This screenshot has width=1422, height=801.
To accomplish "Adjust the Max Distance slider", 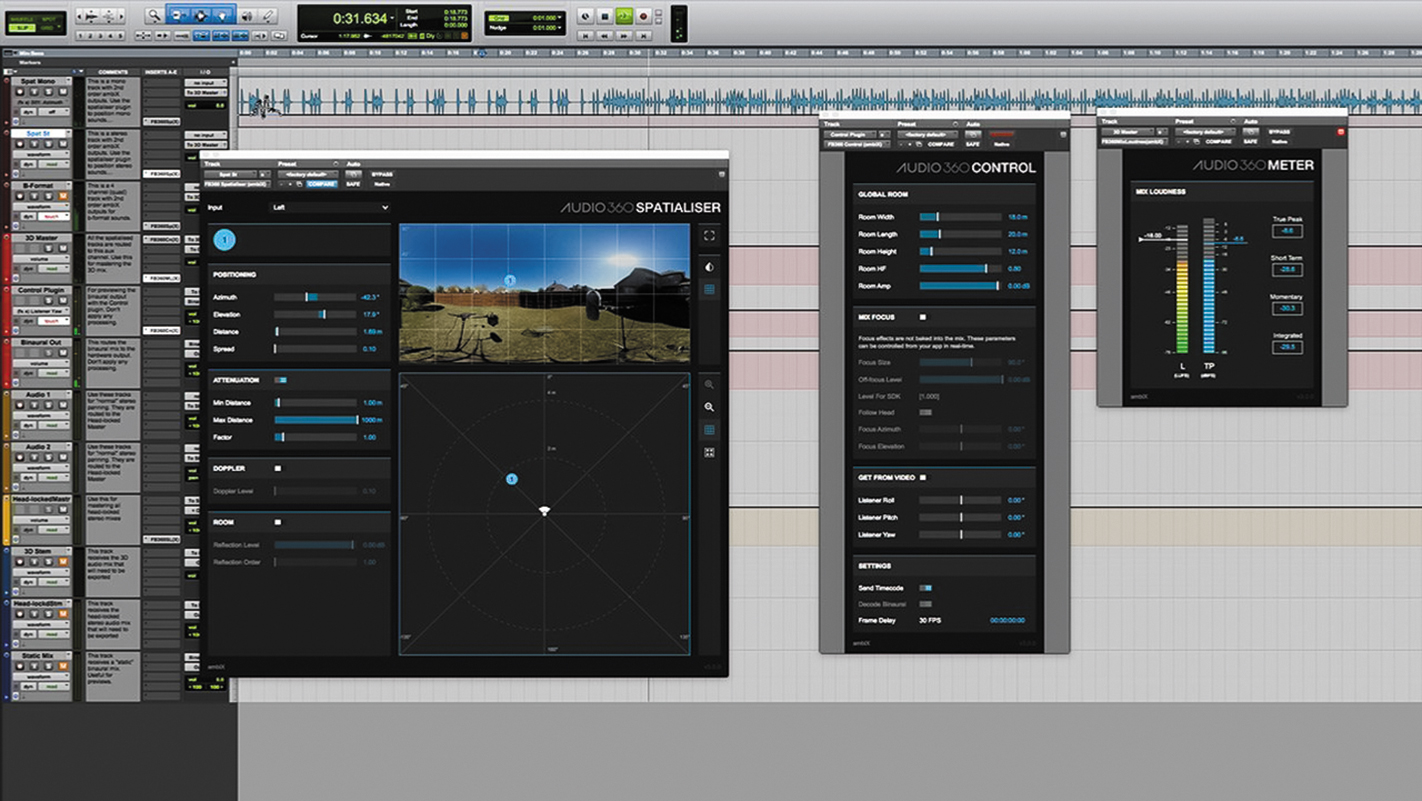I will pos(315,420).
